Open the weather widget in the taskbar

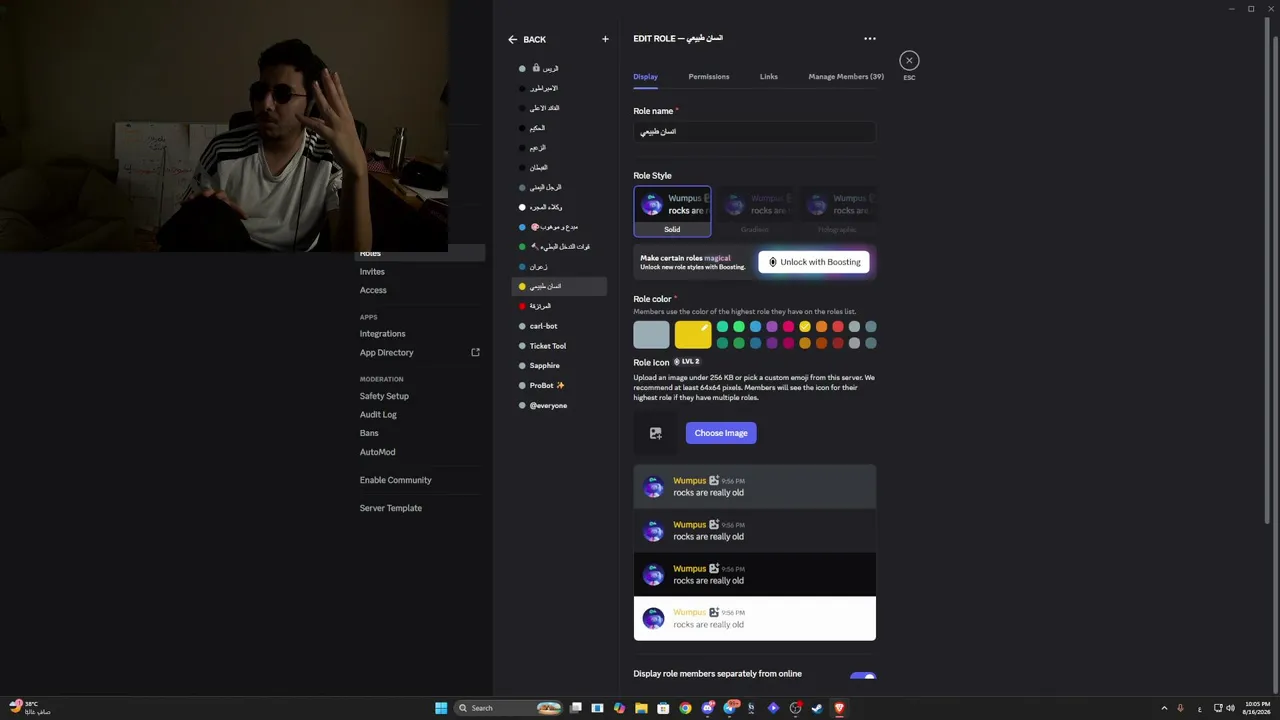[28, 708]
